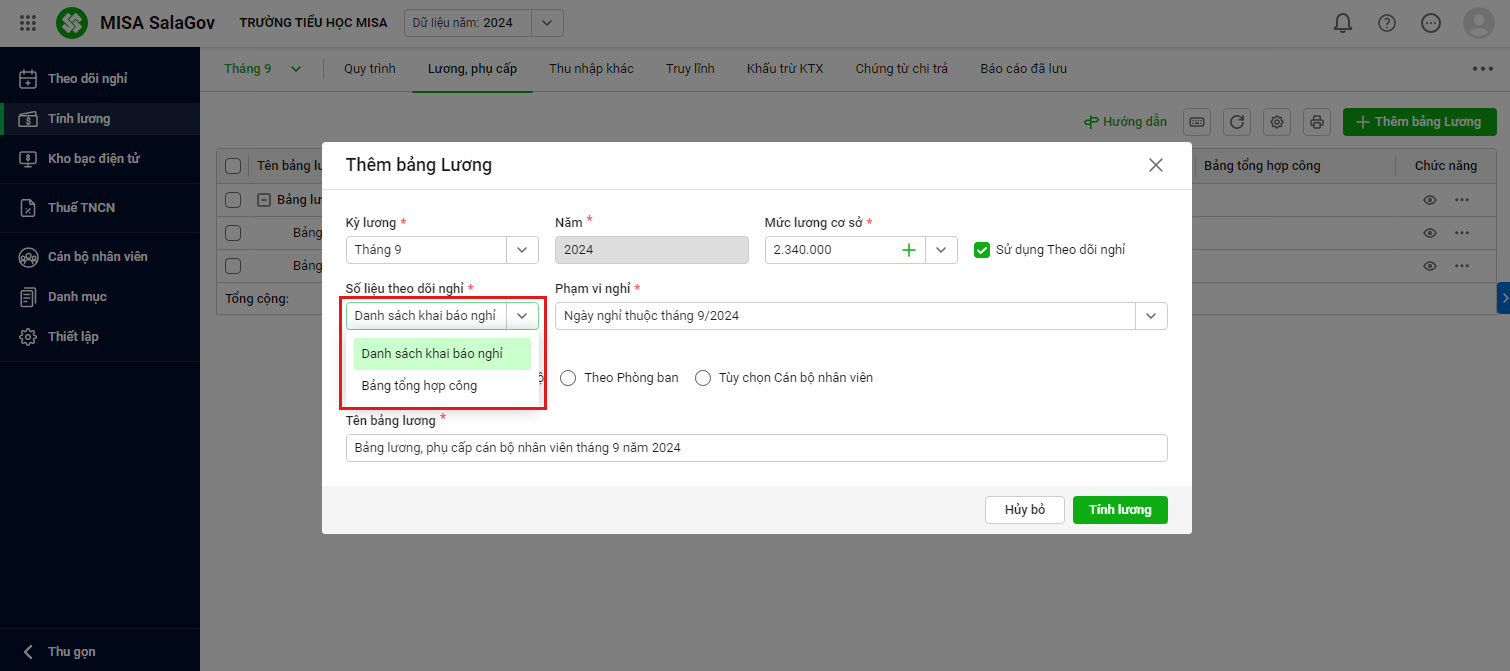The image size is (1510, 671).
Task: Close the Thêm bảng Lương dialog
Action: tap(1156, 165)
